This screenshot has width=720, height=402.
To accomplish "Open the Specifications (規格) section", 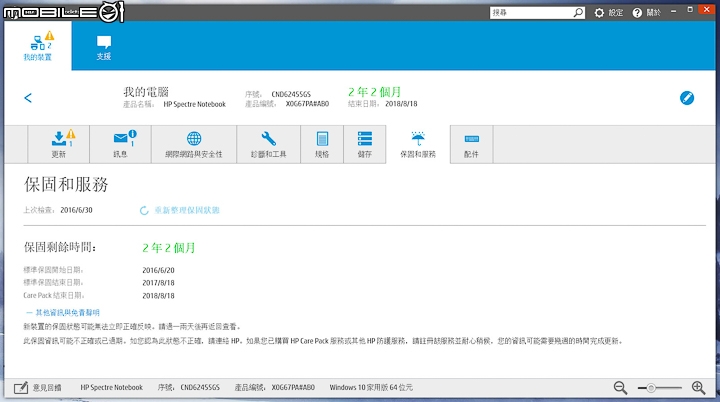I will click(322, 144).
